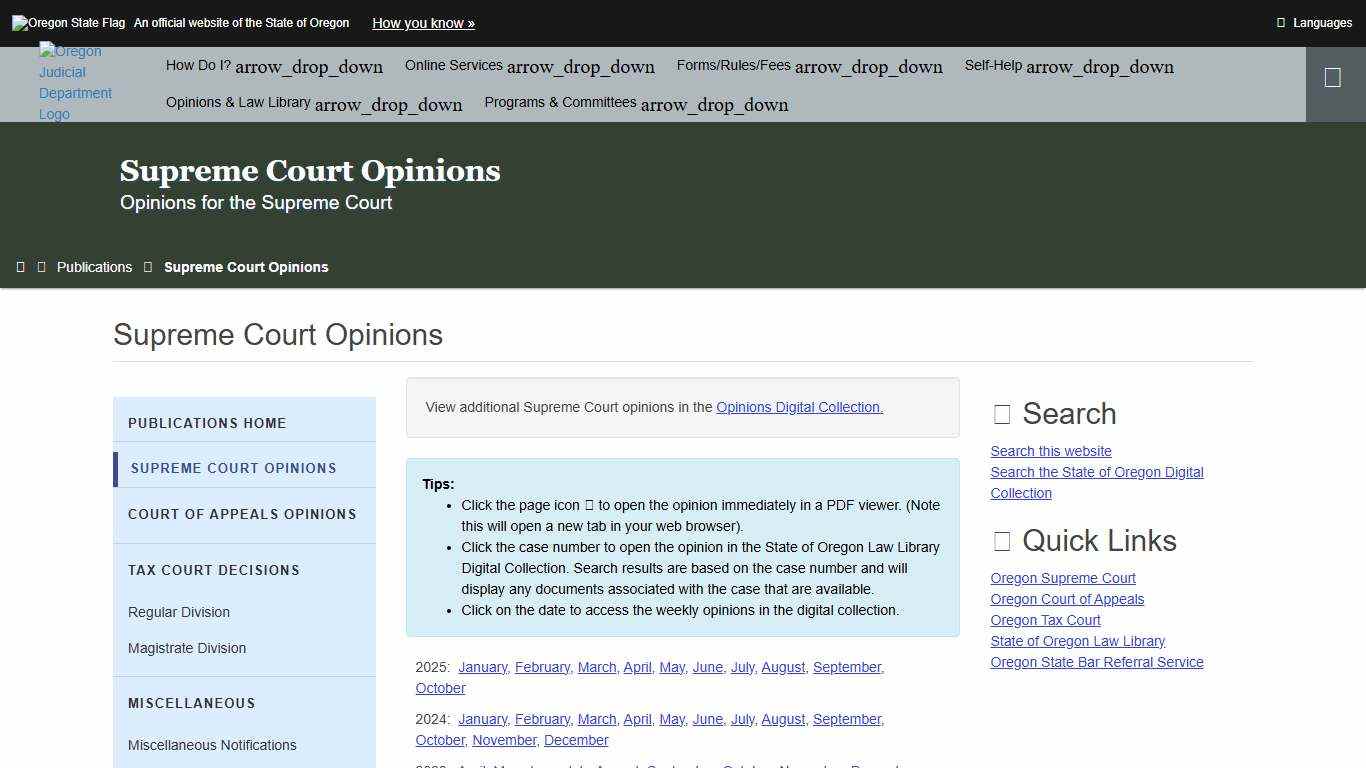
Task: Click the home icon in the breadcrumb
Action: [21, 266]
